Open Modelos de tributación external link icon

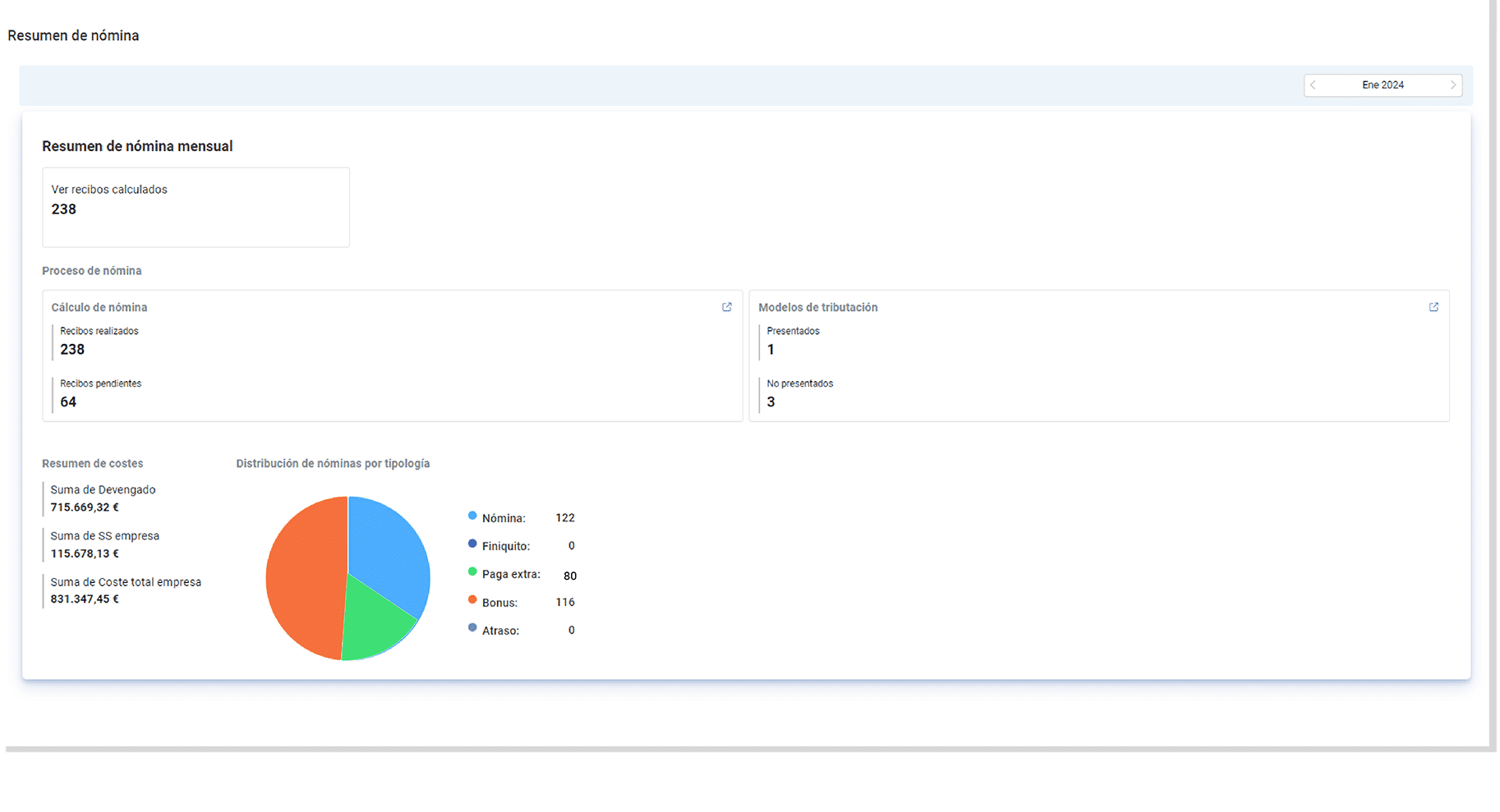click(x=1433, y=307)
